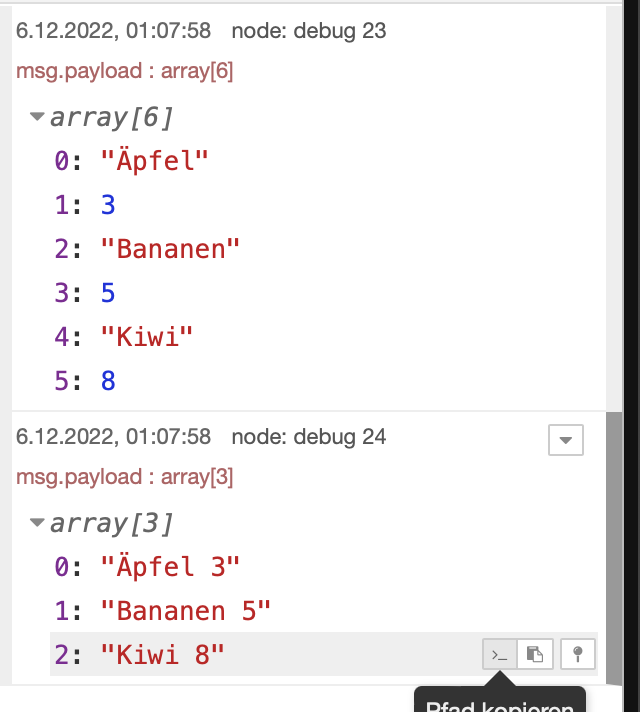Click the copy path icon for Kiwi 8
This screenshot has width=640, height=712.
[497, 655]
